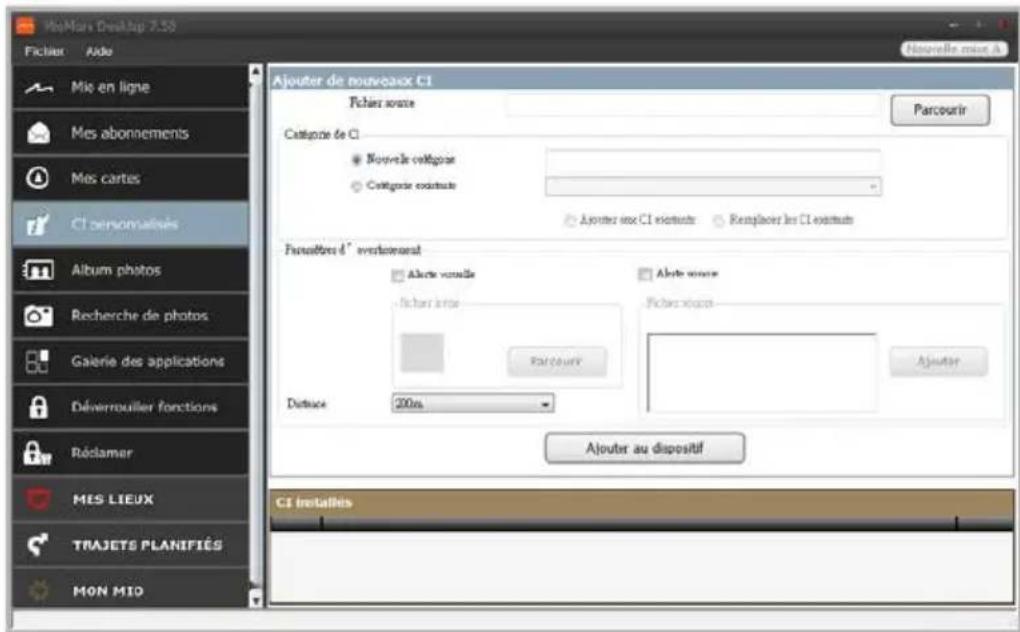Viewport: 1020px width, 632px height.
Task: Click the sound files list box
Action: pyautogui.click(x=762, y=373)
